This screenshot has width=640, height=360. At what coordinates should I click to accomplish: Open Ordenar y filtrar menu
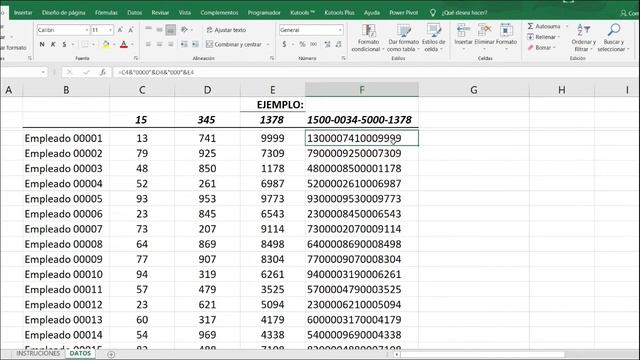(x=583, y=38)
